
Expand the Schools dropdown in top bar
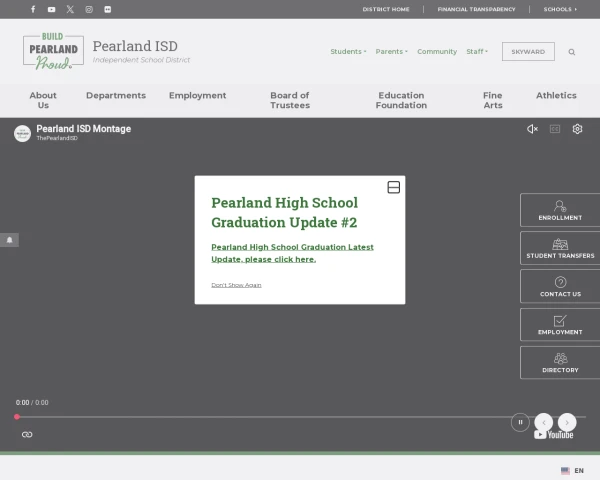(x=560, y=9)
